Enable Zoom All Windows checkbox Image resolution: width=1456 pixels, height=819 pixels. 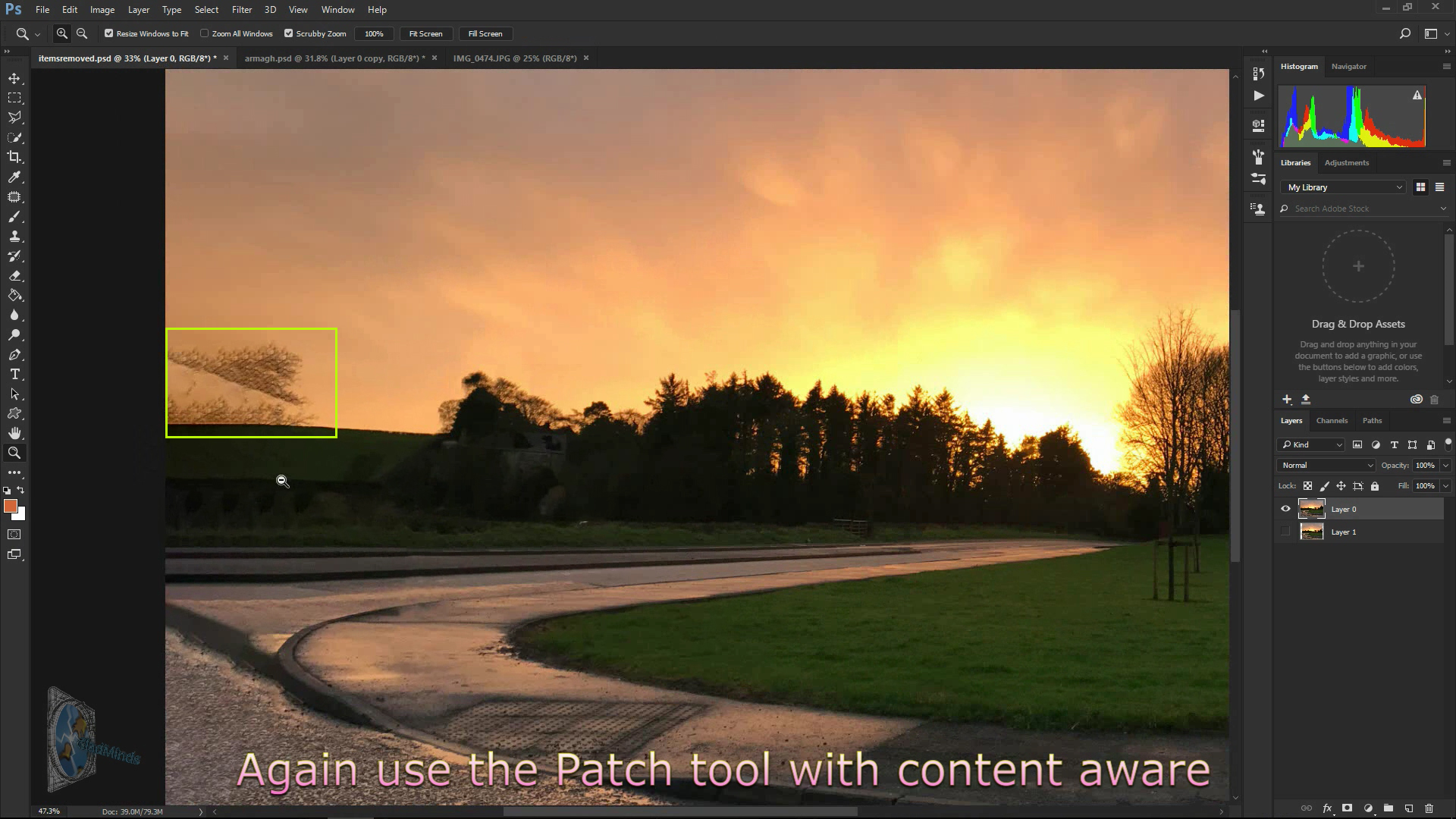click(x=205, y=33)
